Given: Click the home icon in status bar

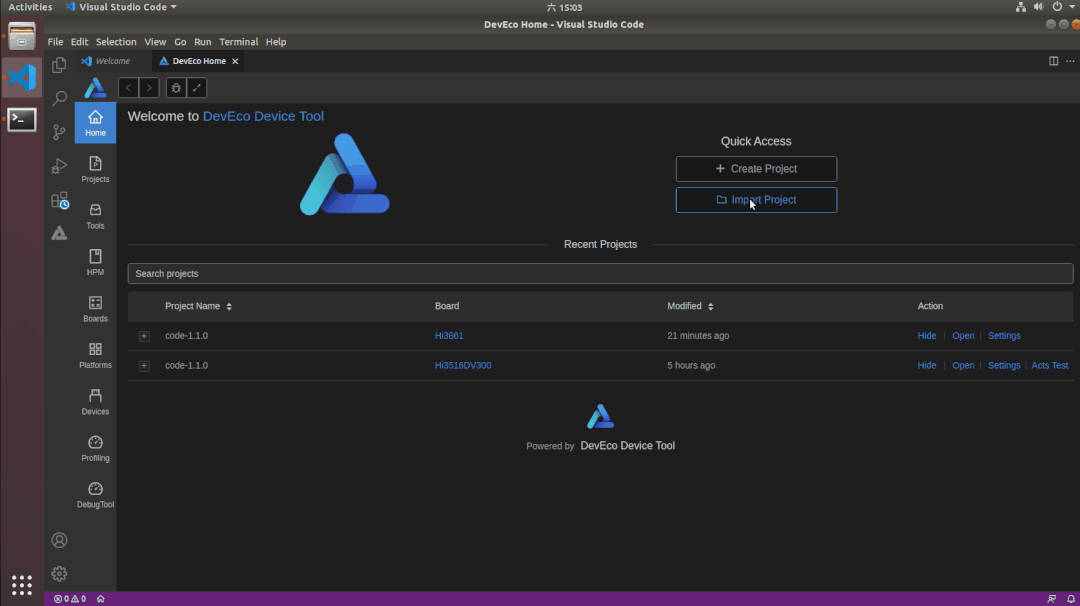Looking at the screenshot, I should pyautogui.click(x=101, y=599).
